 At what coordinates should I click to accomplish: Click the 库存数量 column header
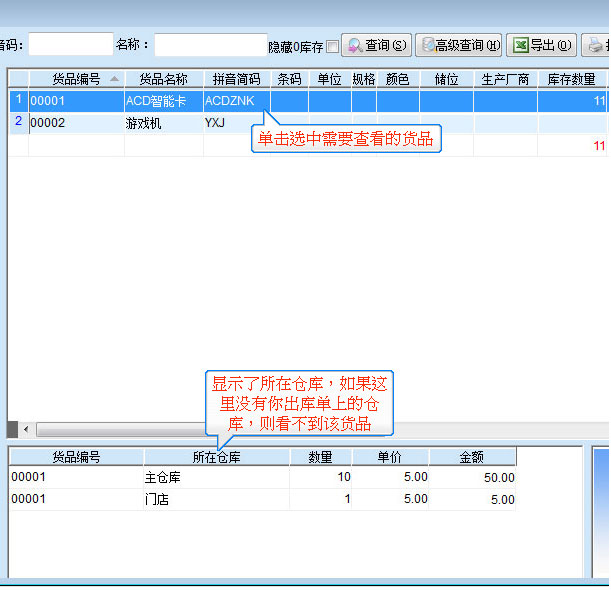pos(571,78)
